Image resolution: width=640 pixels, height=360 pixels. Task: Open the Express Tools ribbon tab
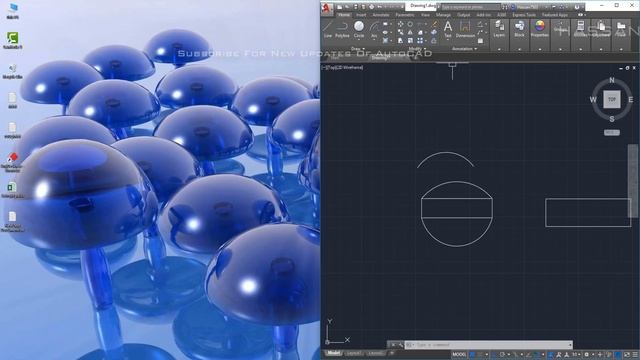(x=524, y=15)
